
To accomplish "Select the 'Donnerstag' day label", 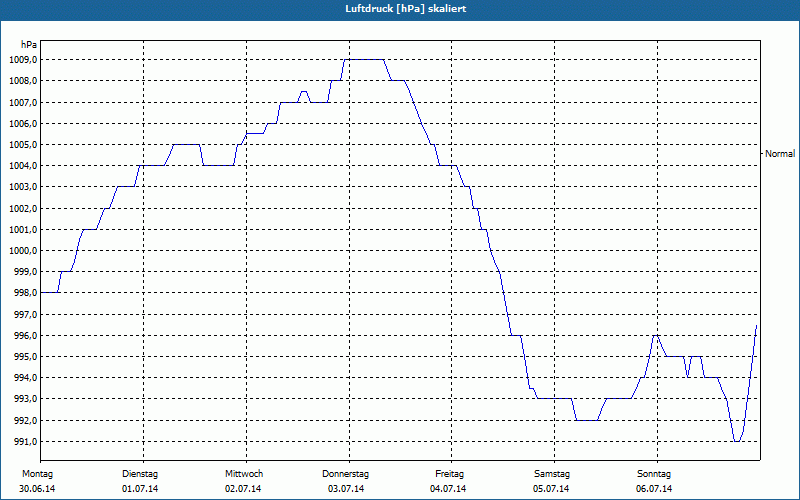I will tap(345, 474).
